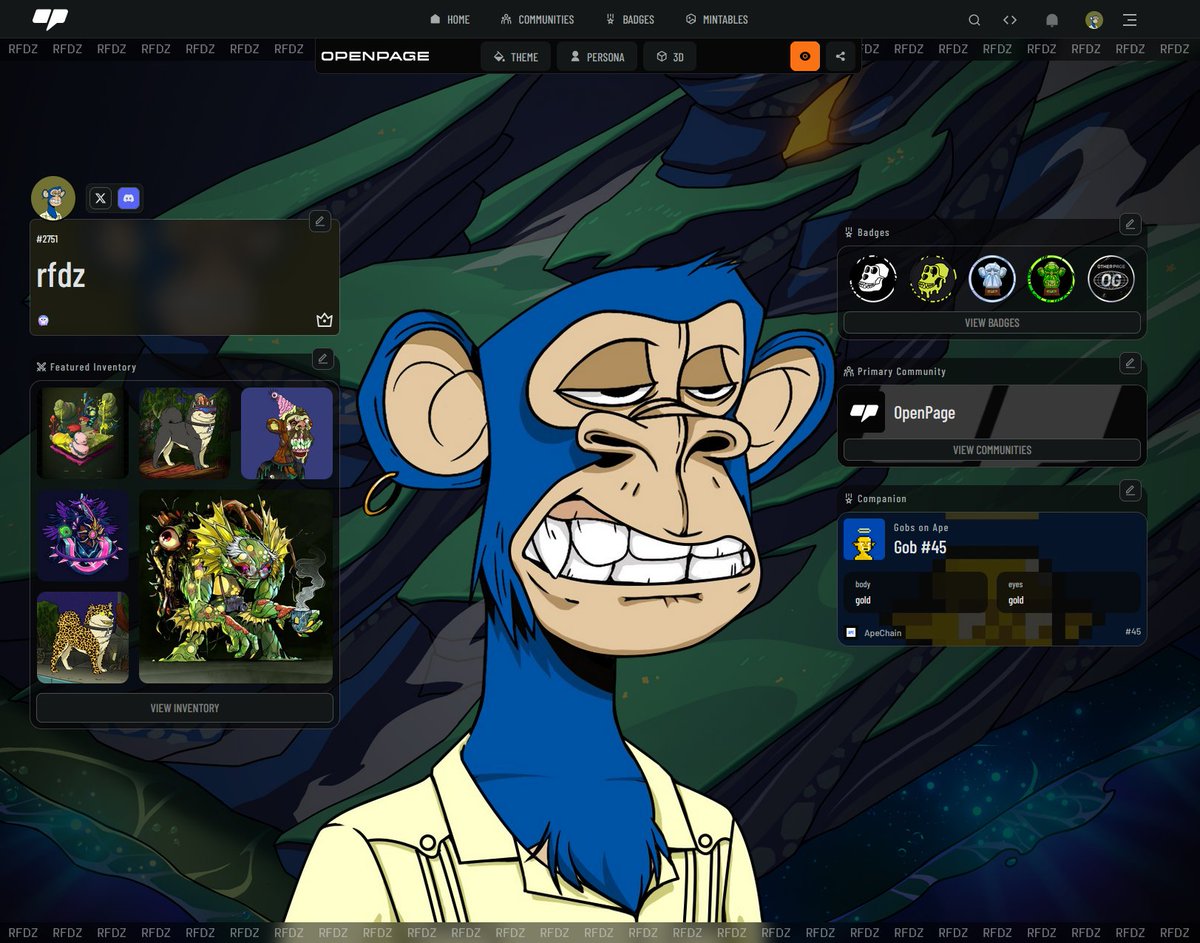Screen dimensions: 1200x943
Task: Open the Theme selector
Action: [515, 57]
